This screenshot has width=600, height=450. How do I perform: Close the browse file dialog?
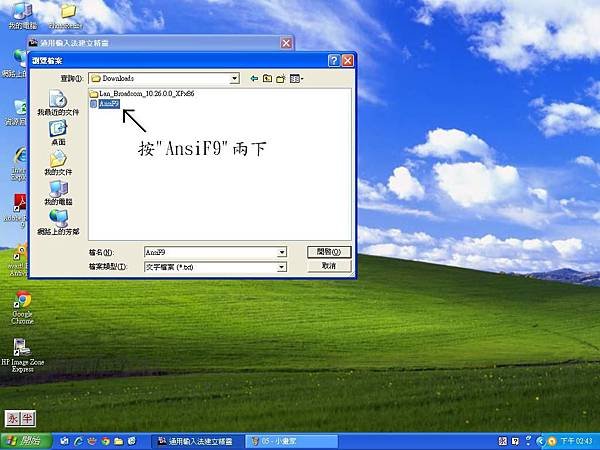tap(347, 60)
